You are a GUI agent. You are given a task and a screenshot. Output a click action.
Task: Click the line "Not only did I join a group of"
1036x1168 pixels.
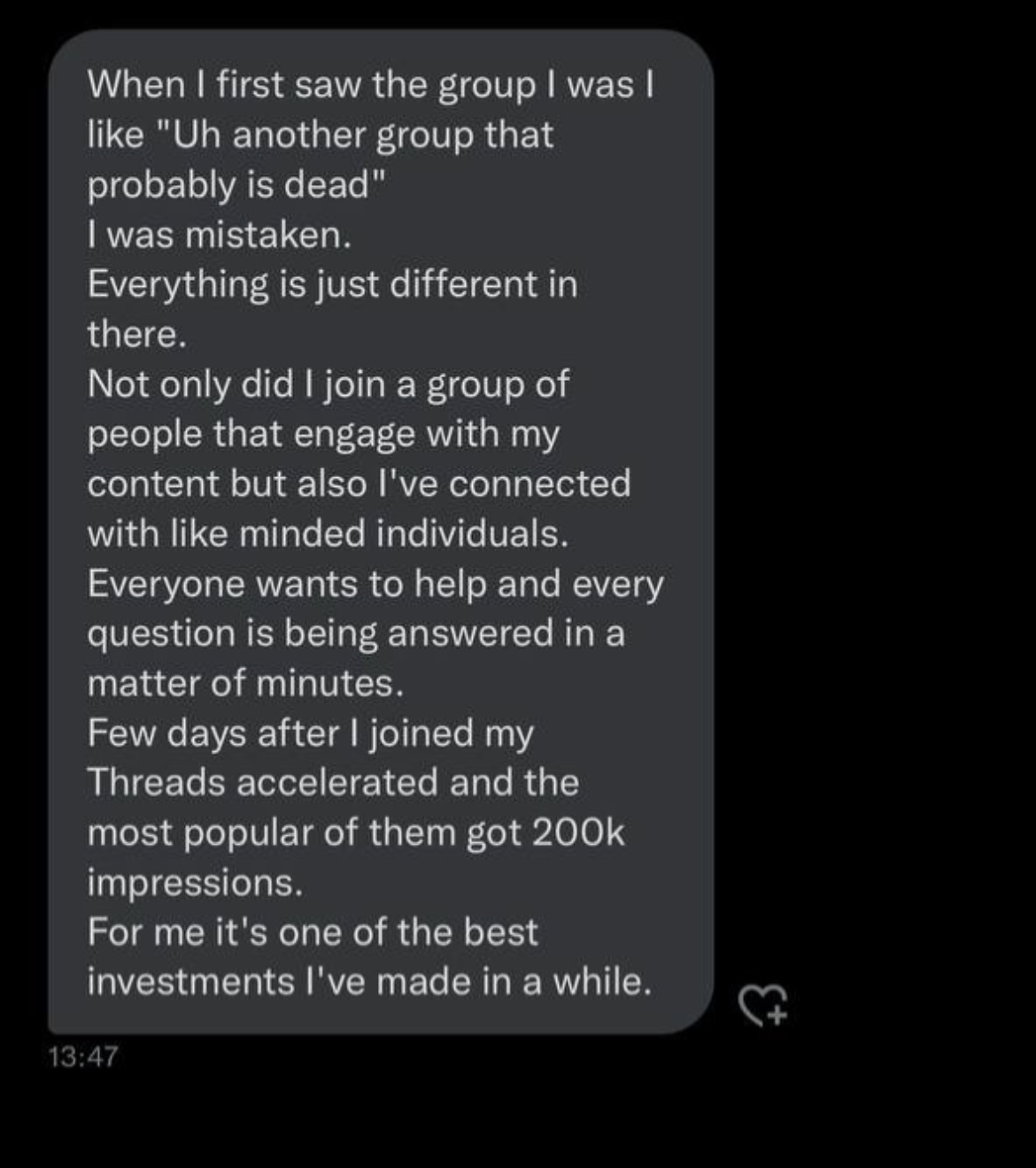pos(328,384)
